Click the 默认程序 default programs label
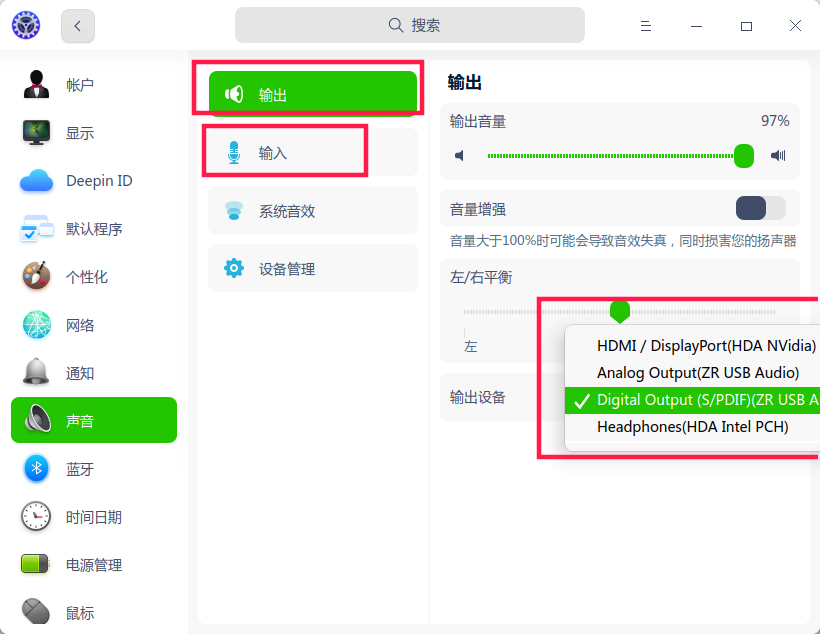 pyautogui.click(x=94, y=229)
